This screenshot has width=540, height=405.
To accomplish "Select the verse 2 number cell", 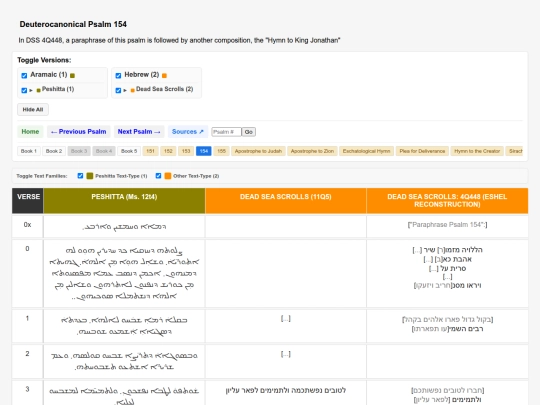I will click(x=28, y=362).
